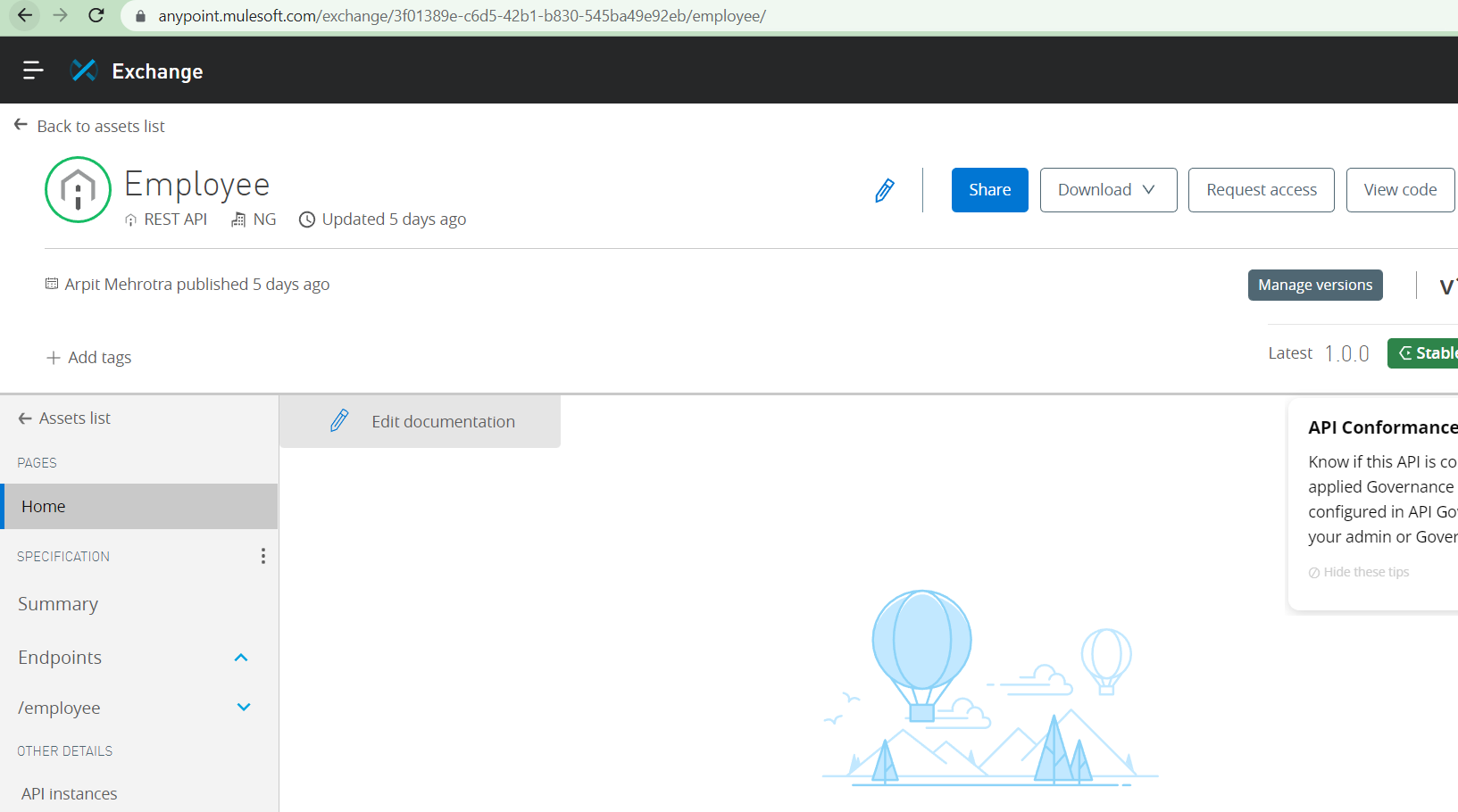Open the Download dropdown

(x=1108, y=189)
